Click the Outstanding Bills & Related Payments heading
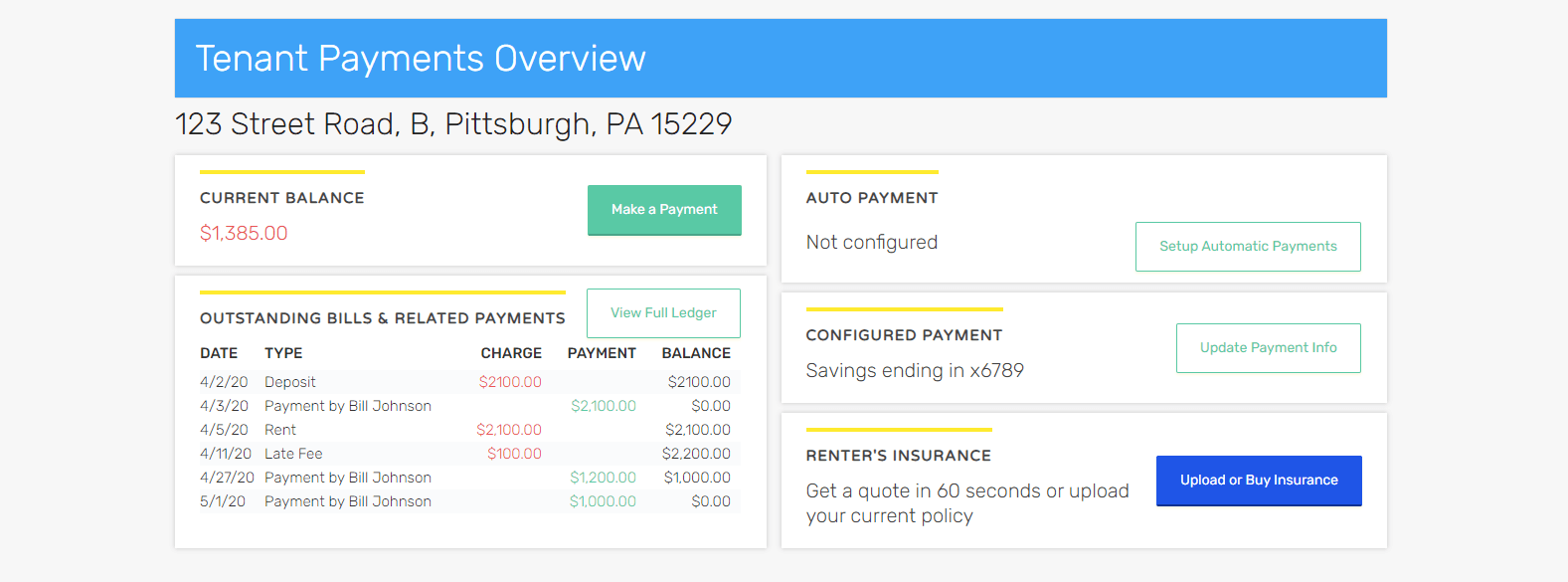The width and height of the screenshot is (1568, 582). point(382,317)
